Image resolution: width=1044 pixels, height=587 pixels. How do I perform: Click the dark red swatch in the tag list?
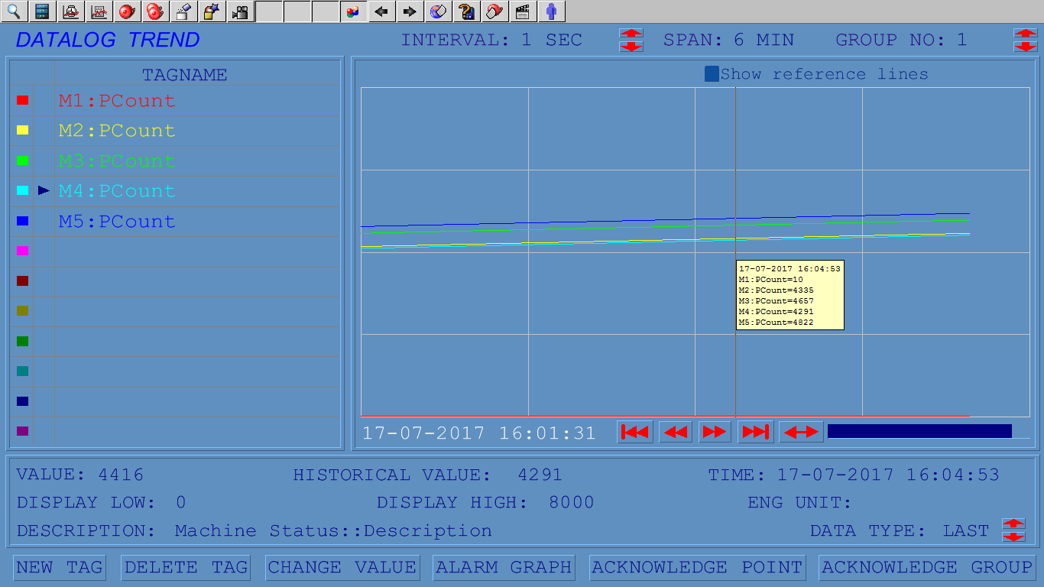23,281
